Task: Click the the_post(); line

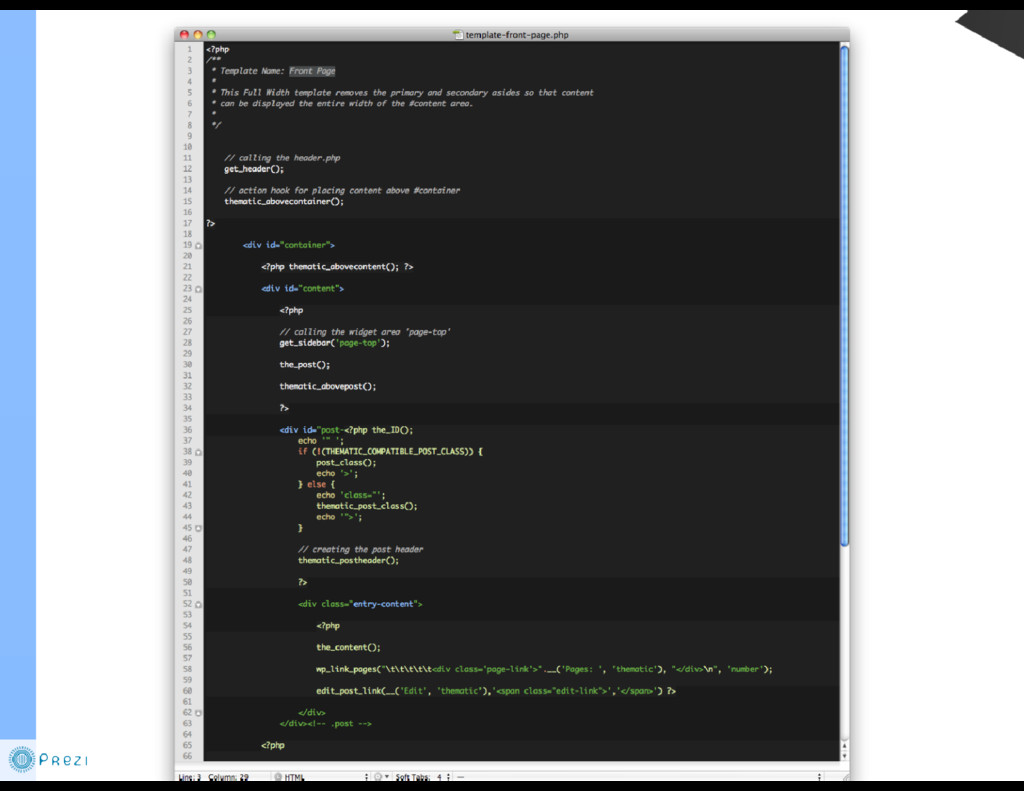Action: (x=305, y=364)
